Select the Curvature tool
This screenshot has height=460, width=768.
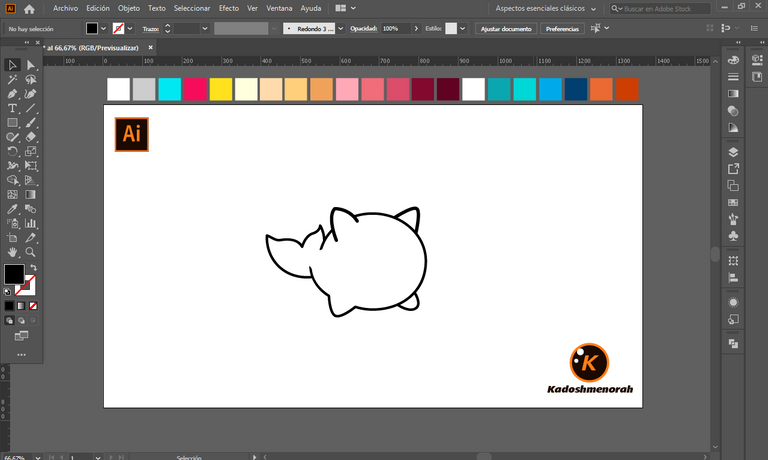(x=30, y=94)
